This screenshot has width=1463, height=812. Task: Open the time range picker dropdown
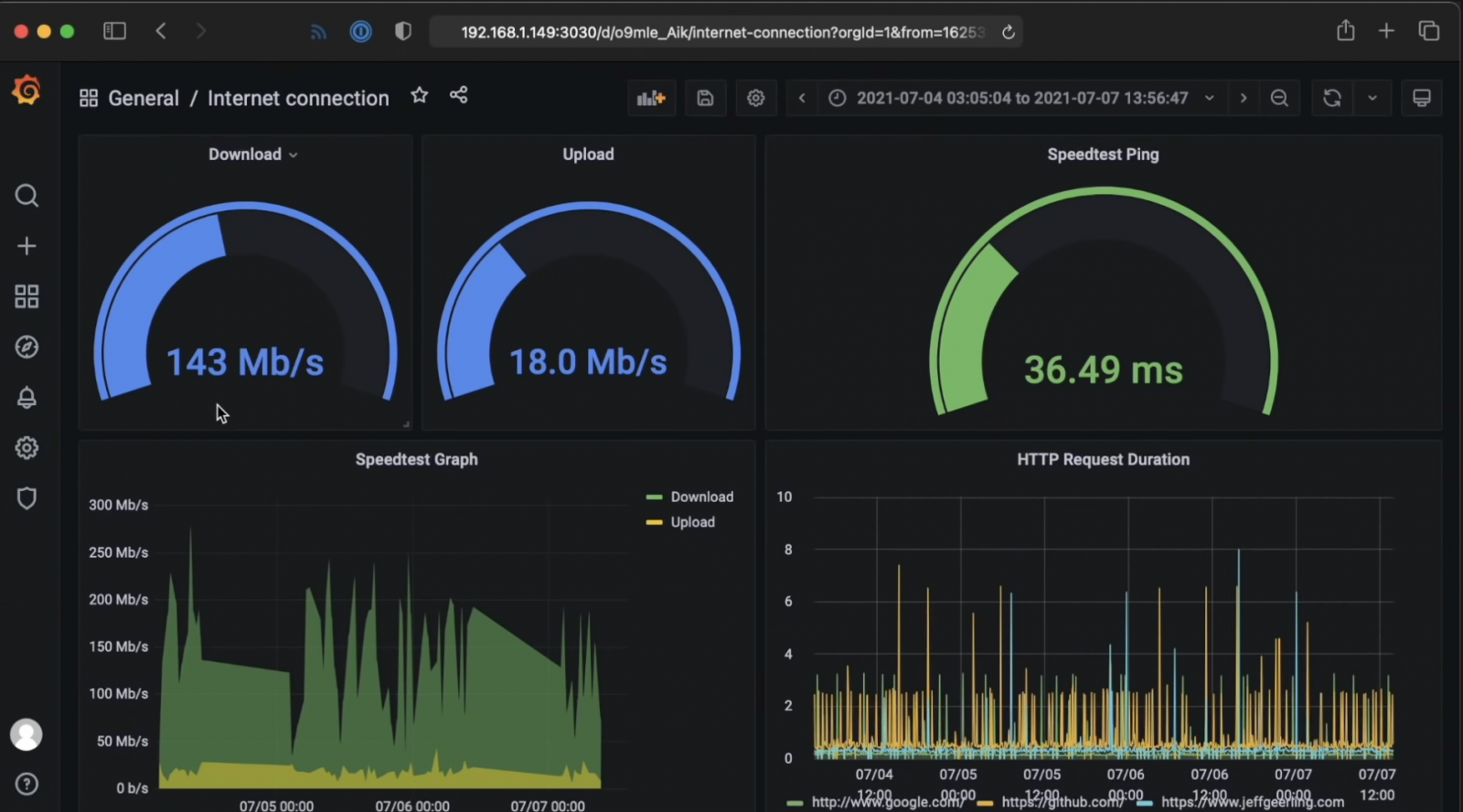point(1021,98)
